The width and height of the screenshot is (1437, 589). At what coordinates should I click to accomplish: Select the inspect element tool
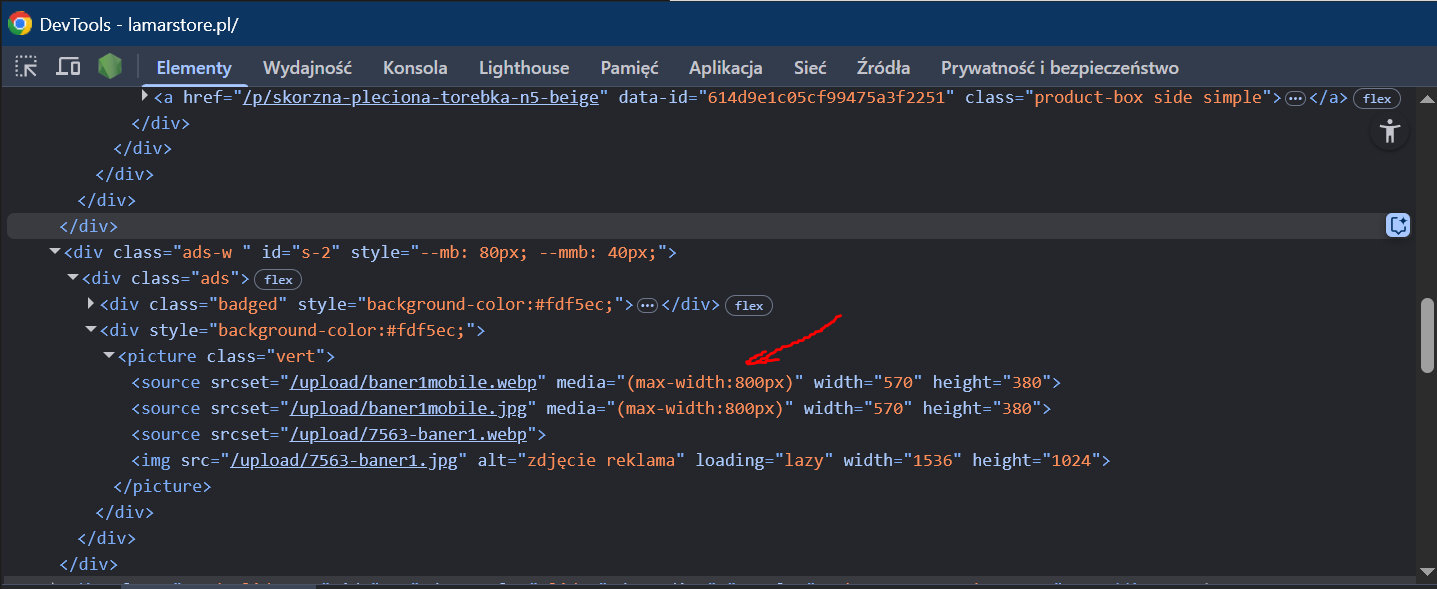[x=27, y=67]
